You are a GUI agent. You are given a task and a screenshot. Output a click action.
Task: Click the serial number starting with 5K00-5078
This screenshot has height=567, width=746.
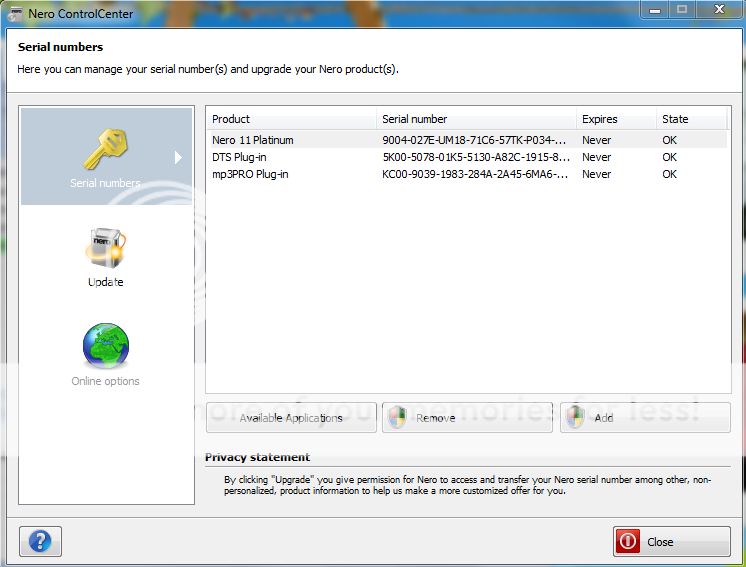point(476,157)
